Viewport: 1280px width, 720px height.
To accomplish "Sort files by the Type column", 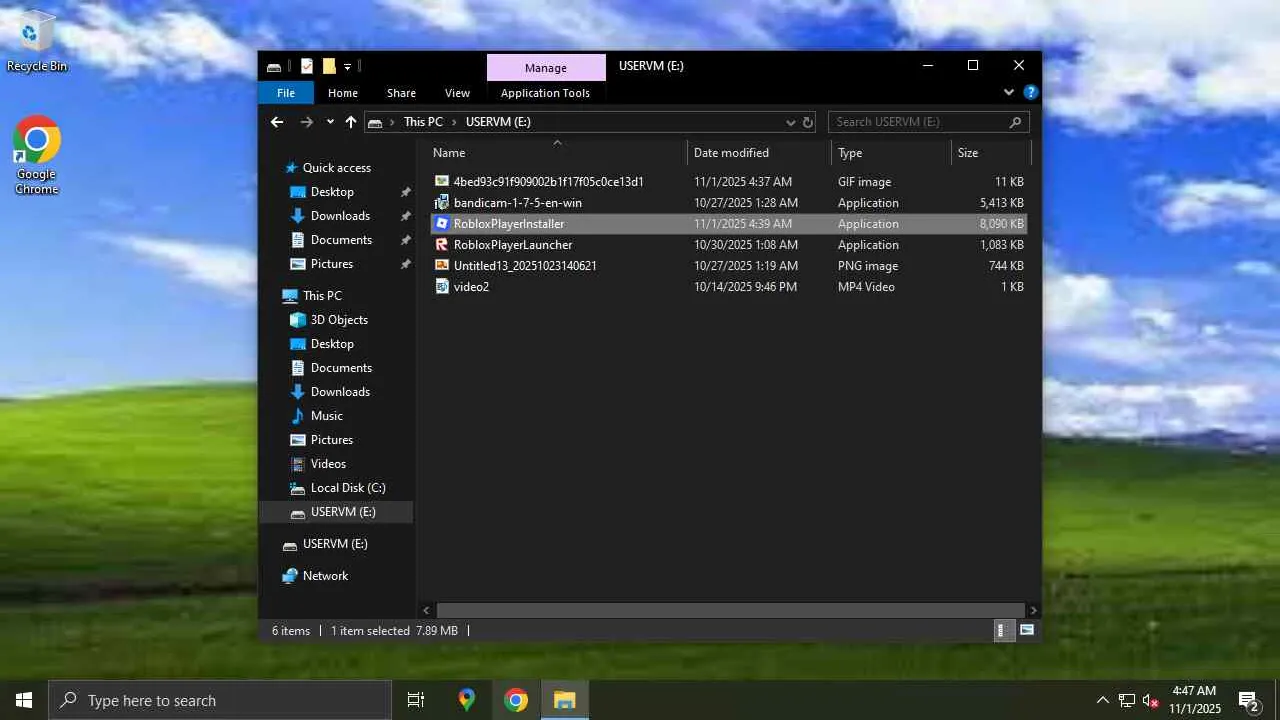I will (850, 153).
